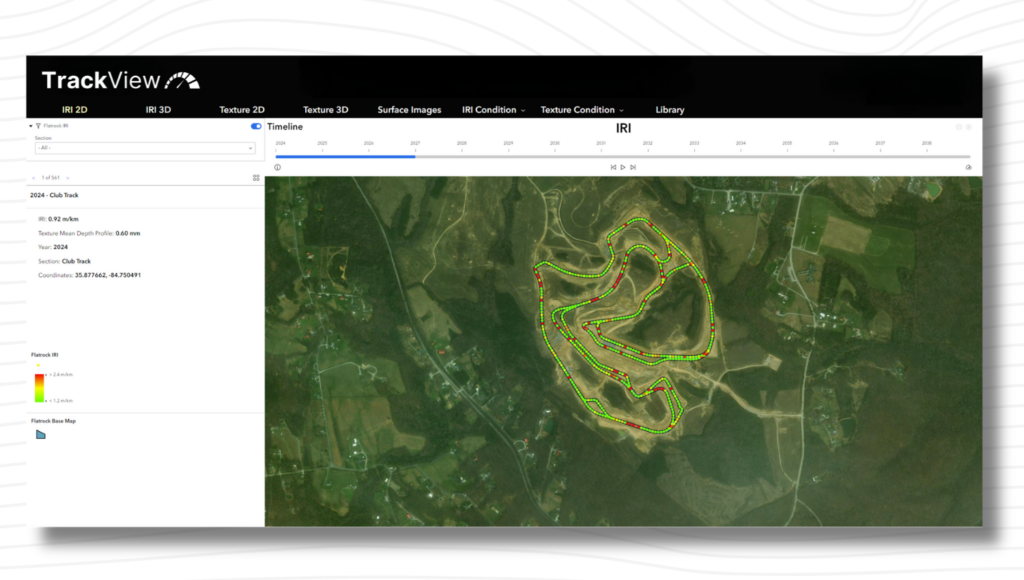This screenshot has width=1024, height=580.
Task: Click the refresh icon at timeline's right end
Action: click(x=967, y=167)
